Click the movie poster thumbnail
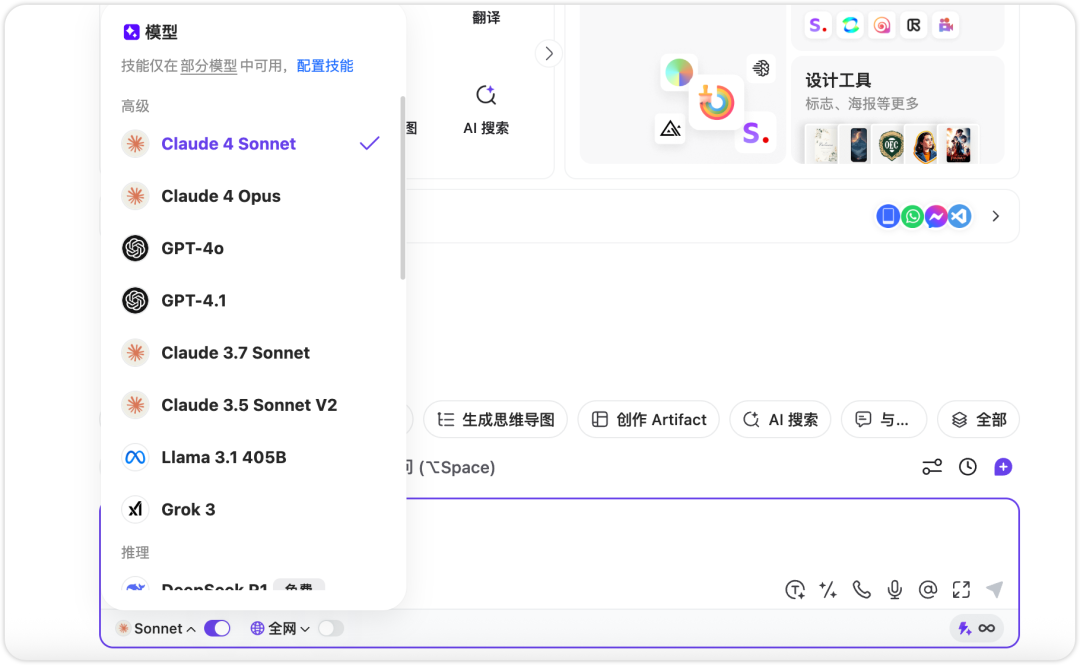This screenshot has width=1080, height=665. coord(958,145)
